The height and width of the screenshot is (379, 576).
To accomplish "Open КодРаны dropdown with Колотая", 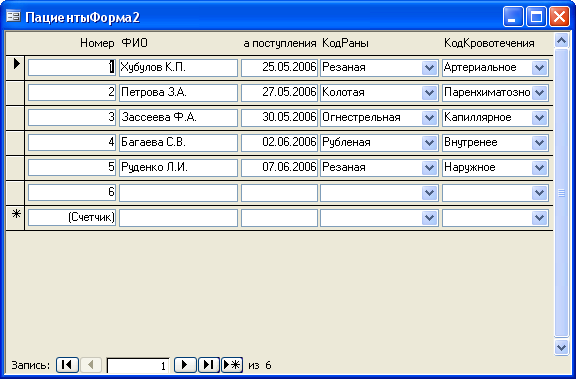I will tap(429, 93).
